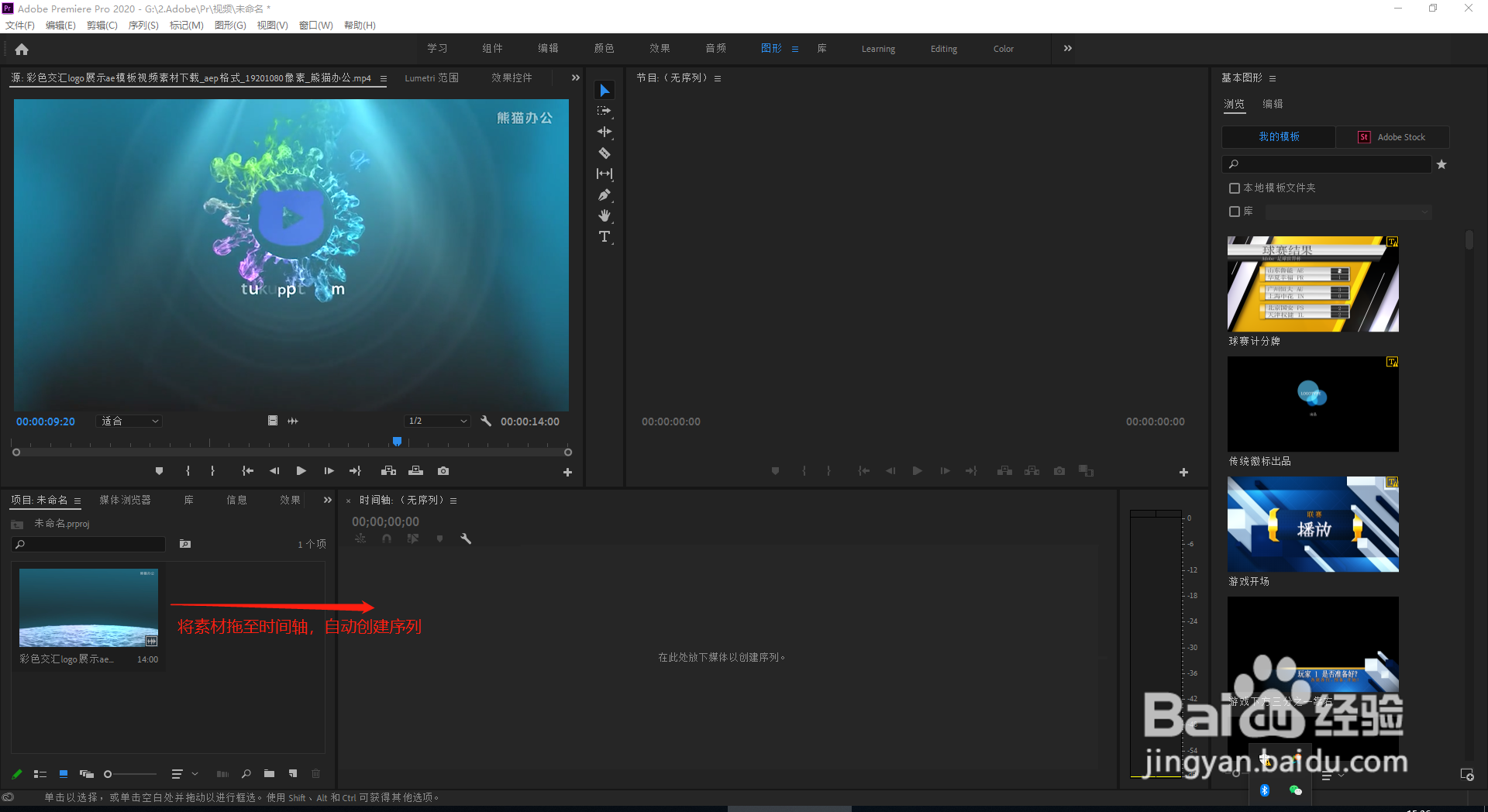
Task: Open the Essential Graphics 基本图形 panel menu
Action: (1273, 78)
